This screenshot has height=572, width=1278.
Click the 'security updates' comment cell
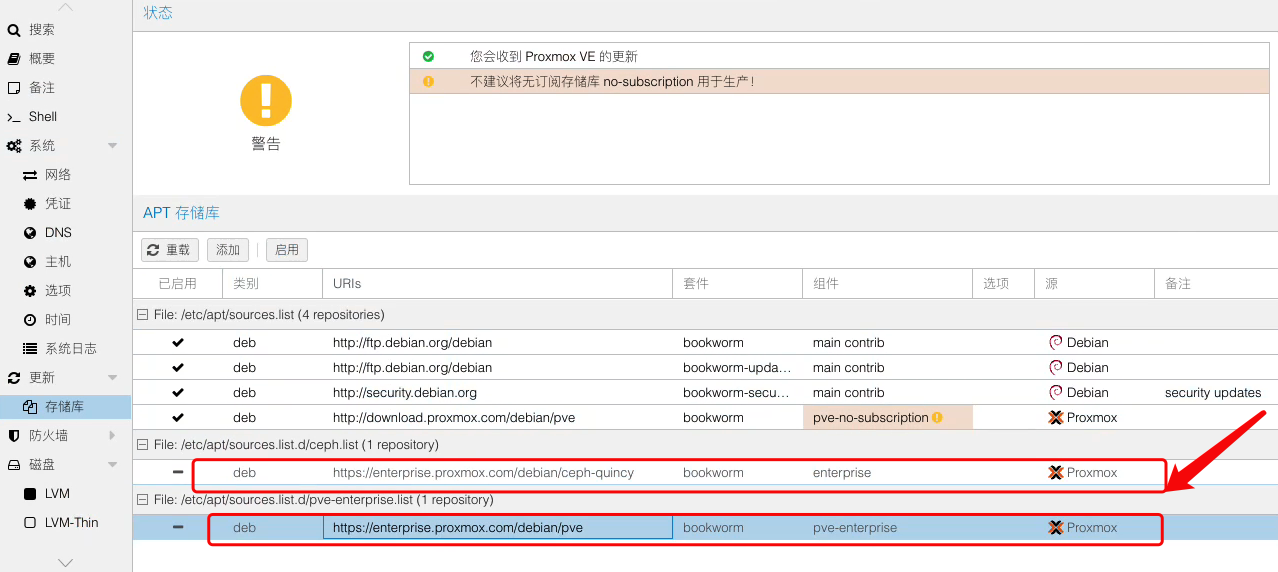pos(1215,393)
